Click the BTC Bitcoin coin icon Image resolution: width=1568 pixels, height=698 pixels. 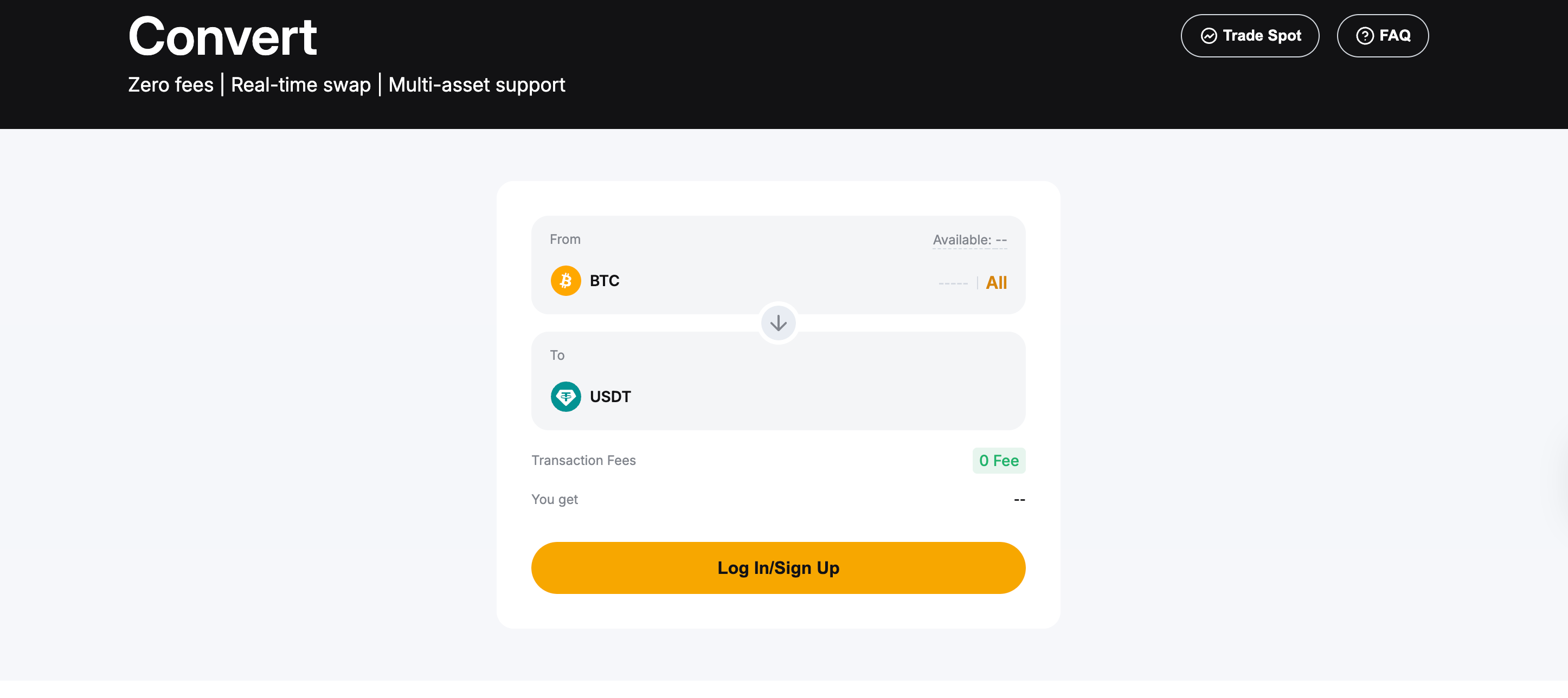click(x=565, y=281)
